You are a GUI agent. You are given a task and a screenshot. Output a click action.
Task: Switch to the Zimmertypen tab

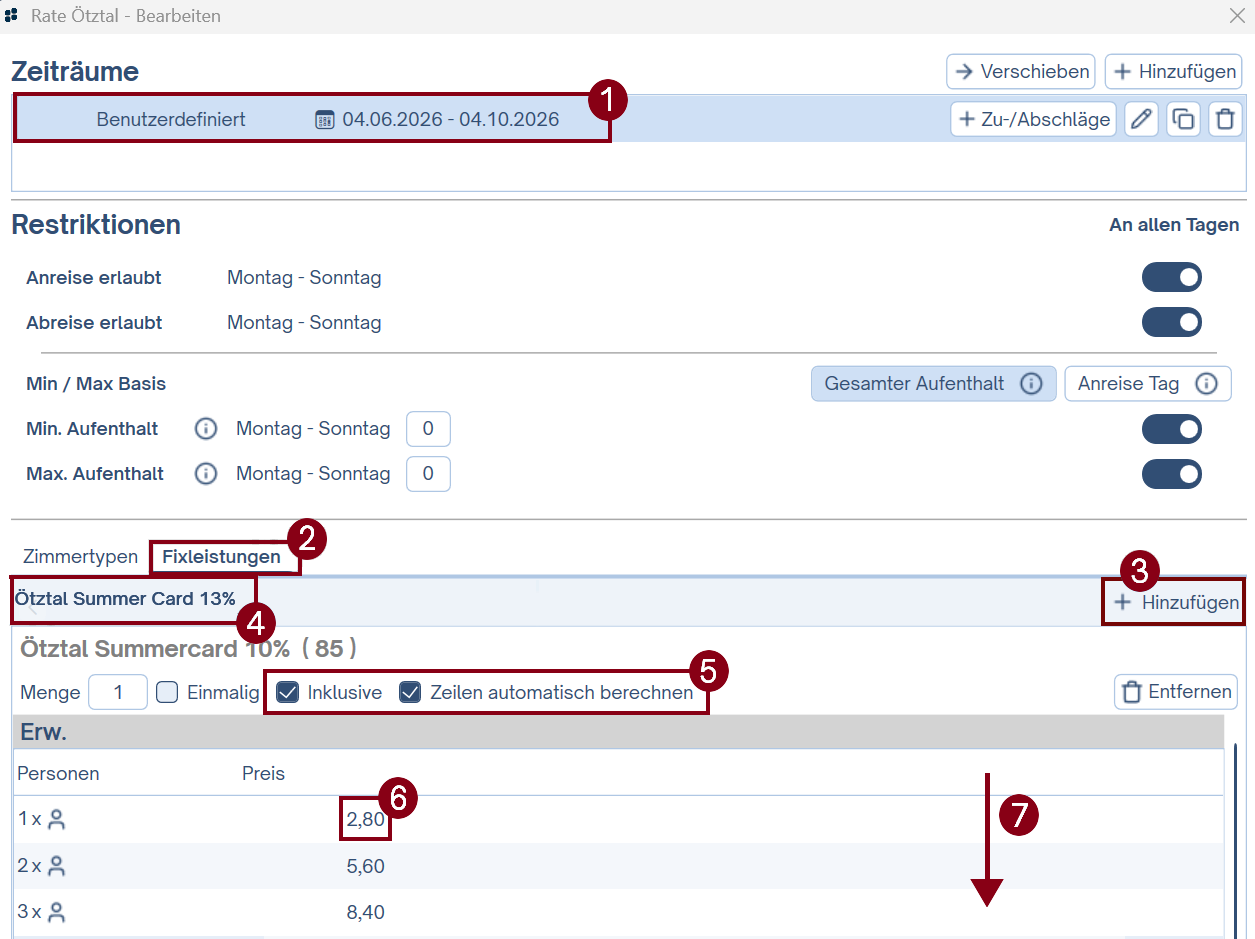(80, 557)
